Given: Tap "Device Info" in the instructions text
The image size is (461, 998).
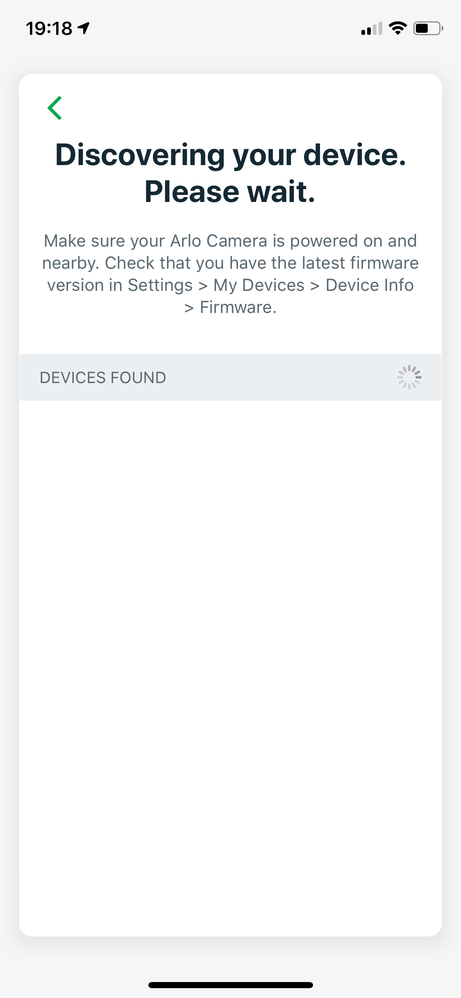Looking at the screenshot, I should coord(369,285).
